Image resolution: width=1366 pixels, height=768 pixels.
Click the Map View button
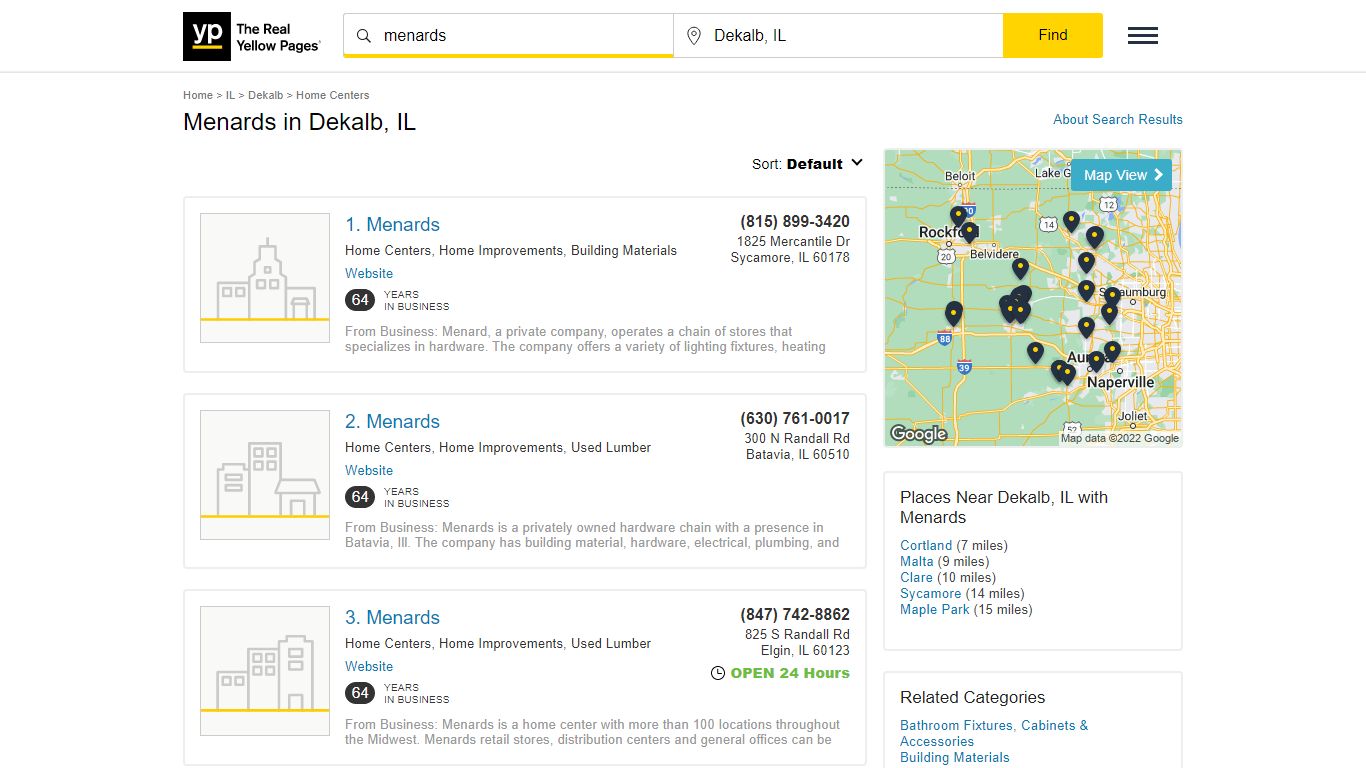(1122, 175)
